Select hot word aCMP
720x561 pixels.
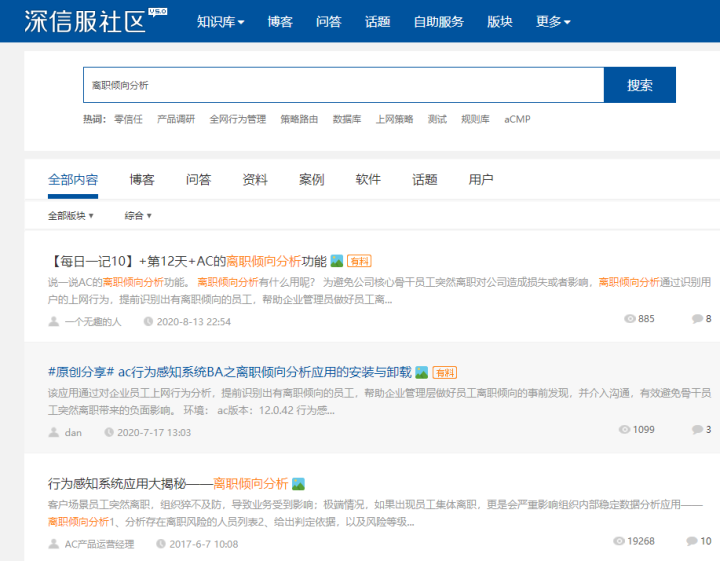point(517,119)
